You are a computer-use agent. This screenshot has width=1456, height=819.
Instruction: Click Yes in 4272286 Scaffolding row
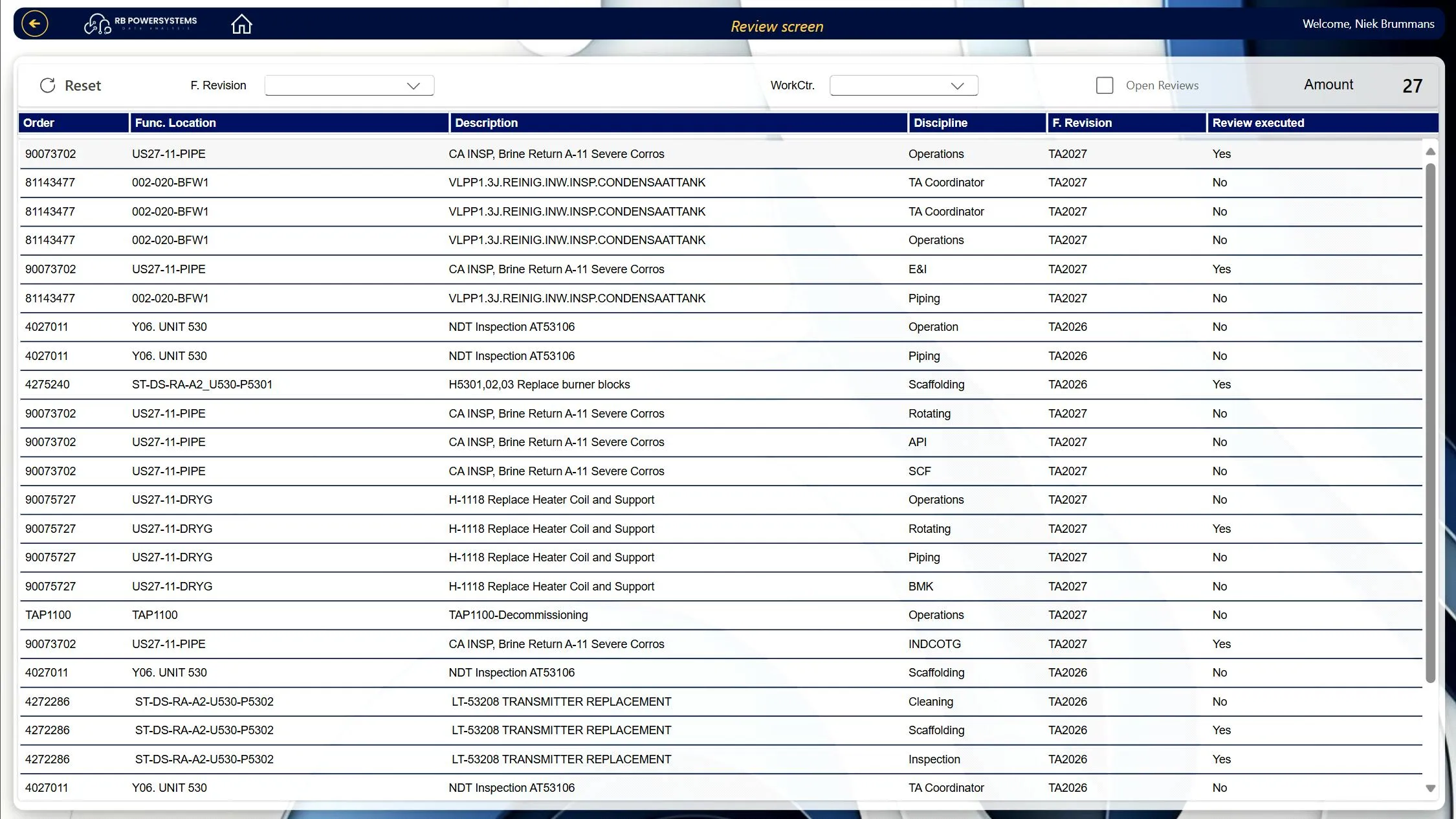point(1221,730)
